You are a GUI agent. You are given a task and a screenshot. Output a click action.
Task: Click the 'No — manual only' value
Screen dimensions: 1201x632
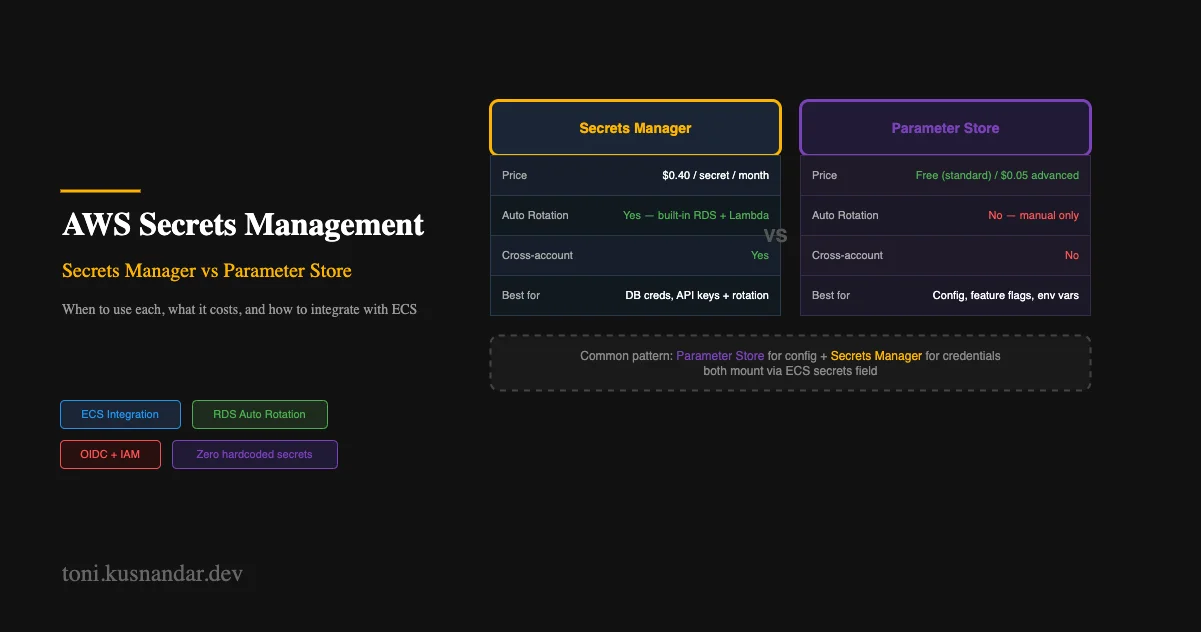click(1033, 215)
